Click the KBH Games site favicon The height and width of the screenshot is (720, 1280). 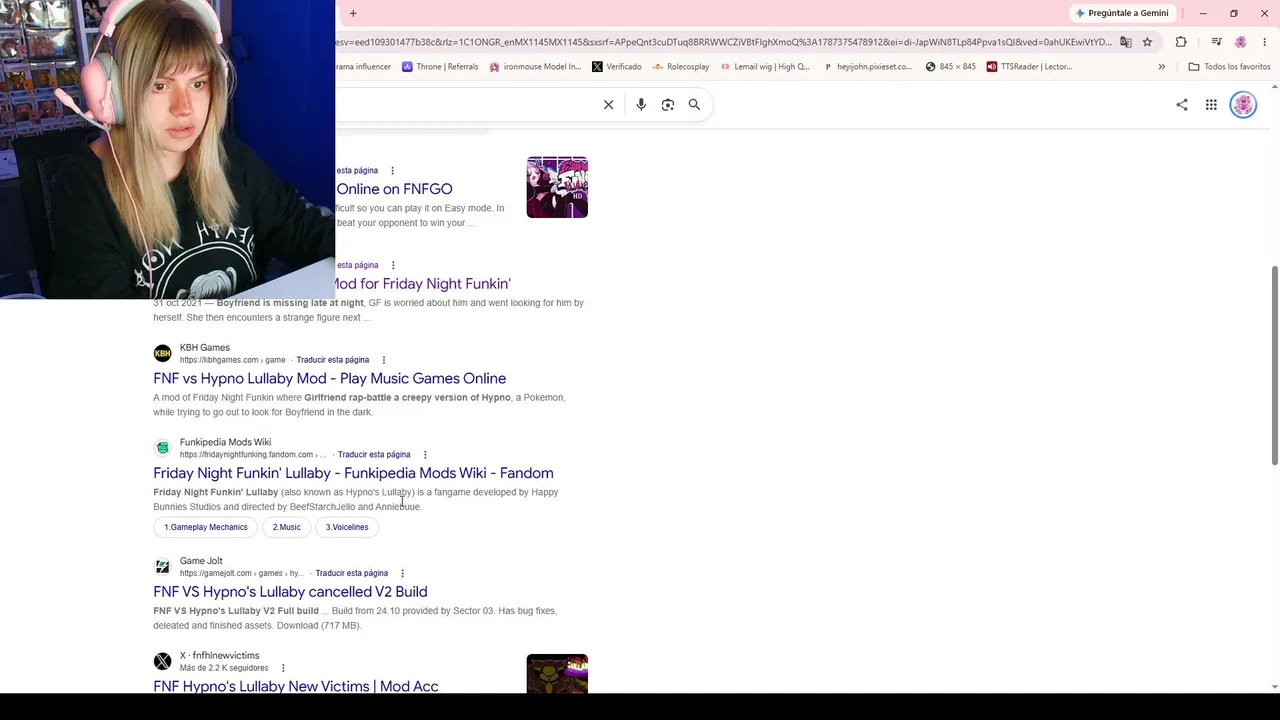162,353
